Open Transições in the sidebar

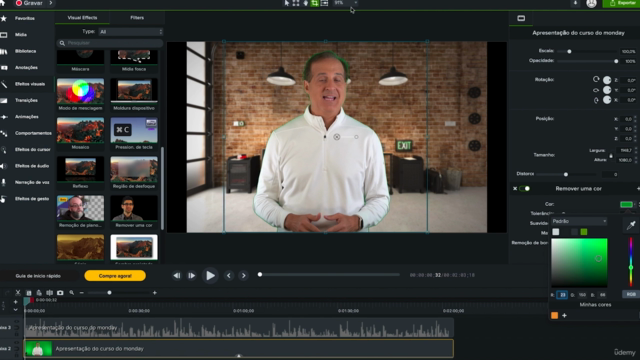coord(27,100)
